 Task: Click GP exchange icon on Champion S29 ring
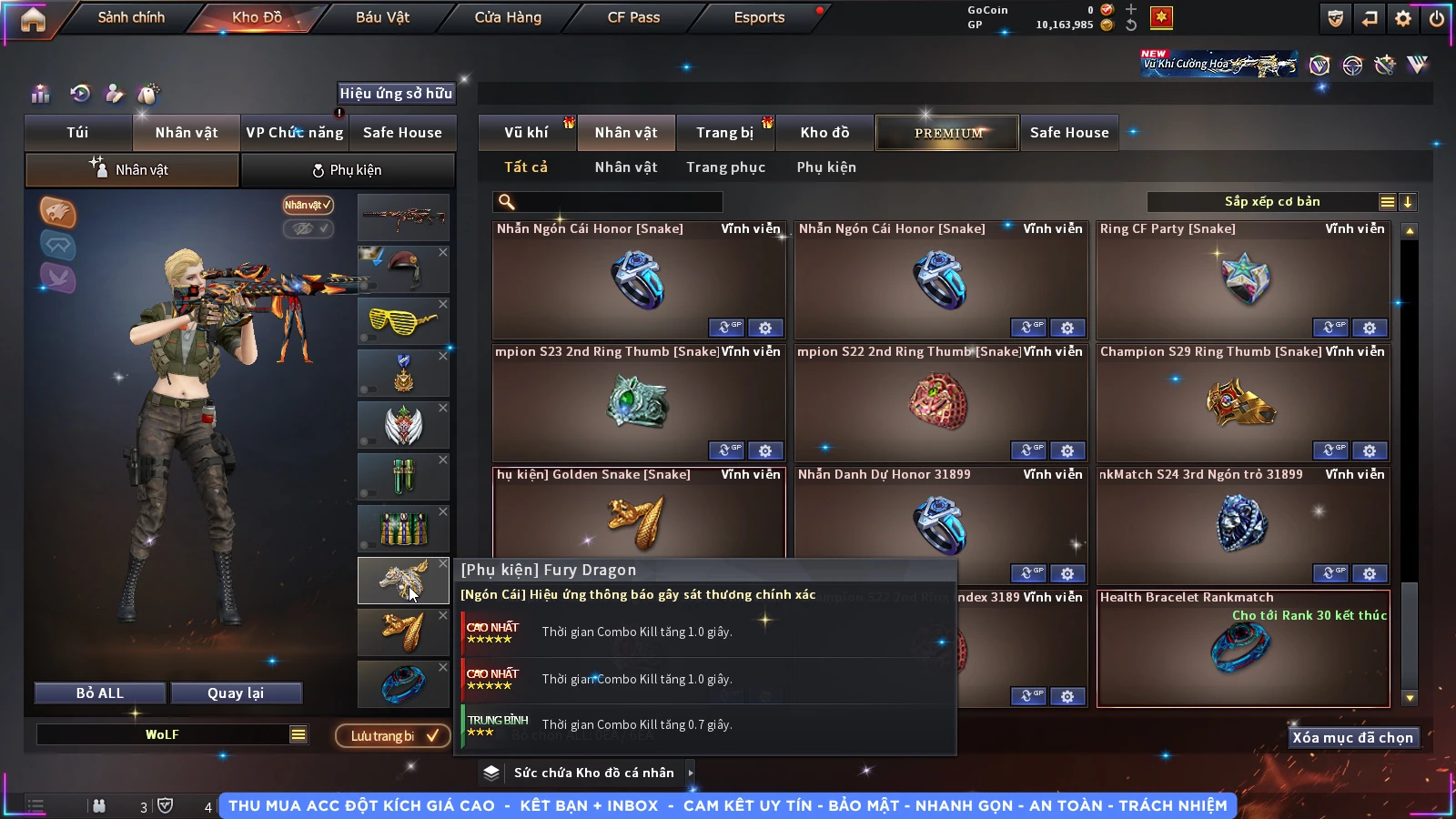pyautogui.click(x=1330, y=450)
